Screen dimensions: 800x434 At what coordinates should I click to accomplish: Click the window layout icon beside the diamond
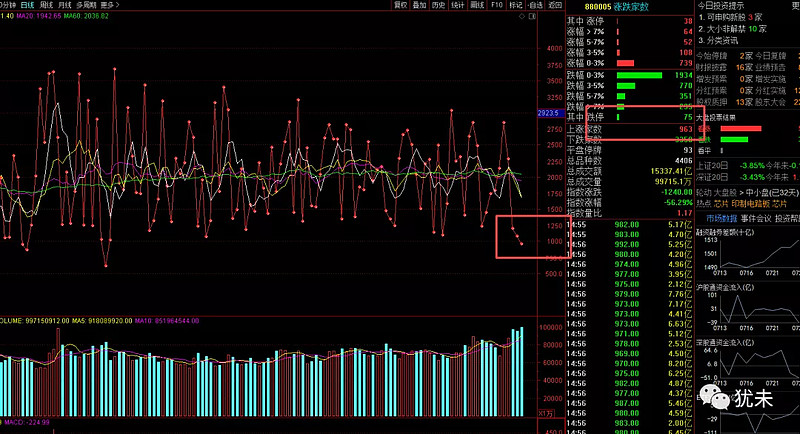(532, 16)
